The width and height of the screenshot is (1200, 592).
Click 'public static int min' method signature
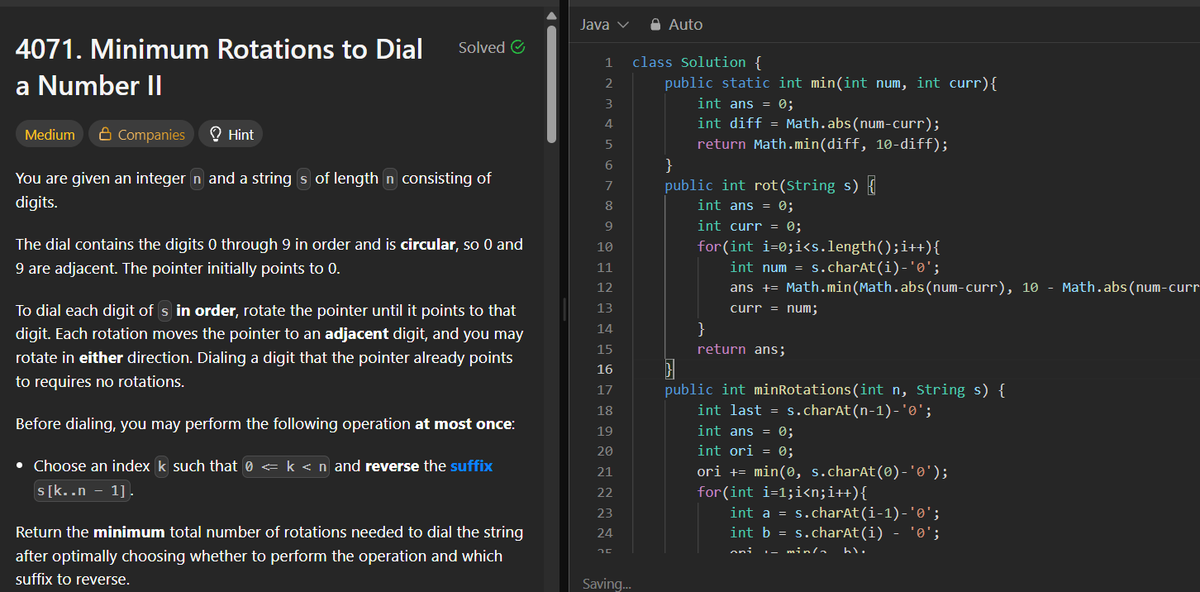coord(831,83)
